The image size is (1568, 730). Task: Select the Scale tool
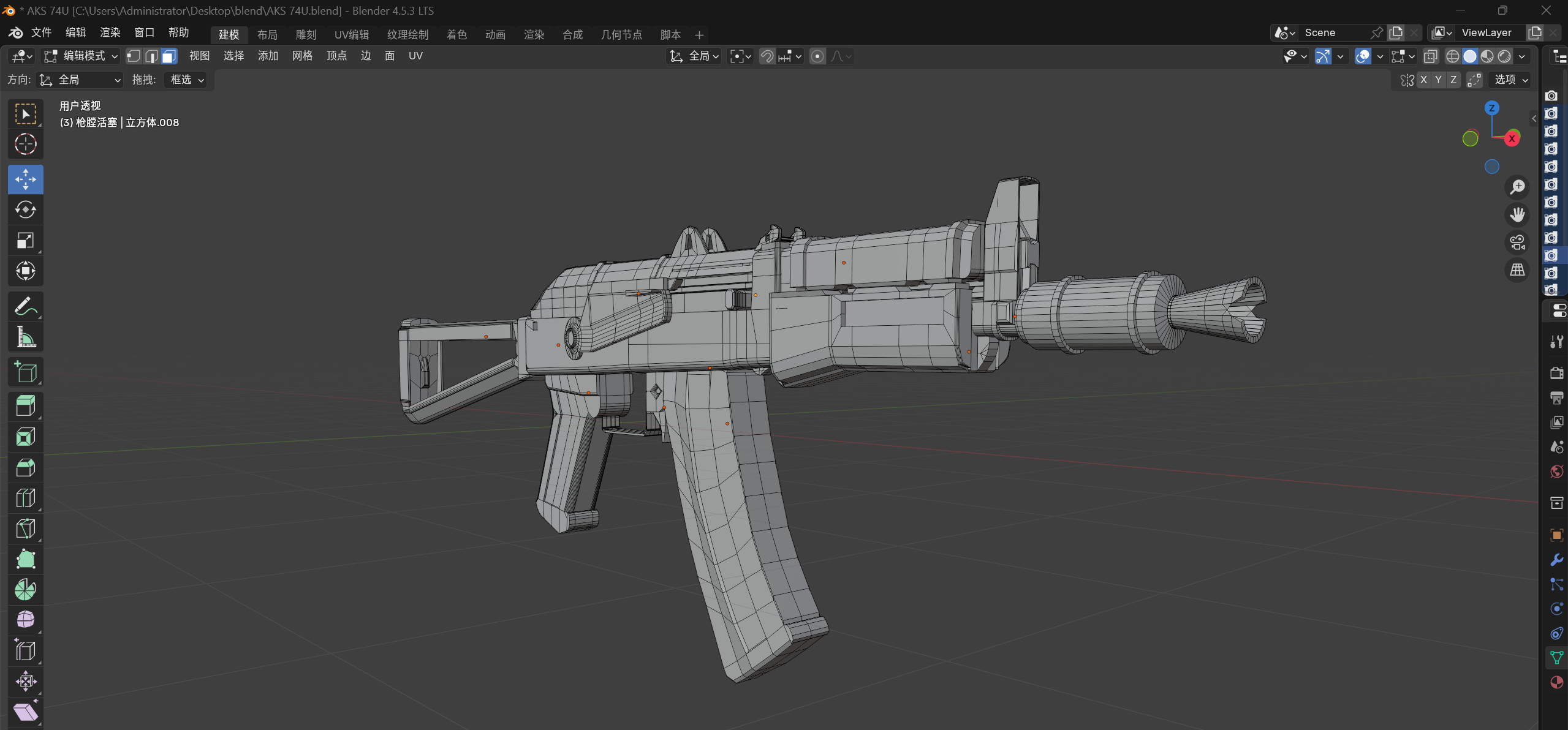[x=25, y=241]
